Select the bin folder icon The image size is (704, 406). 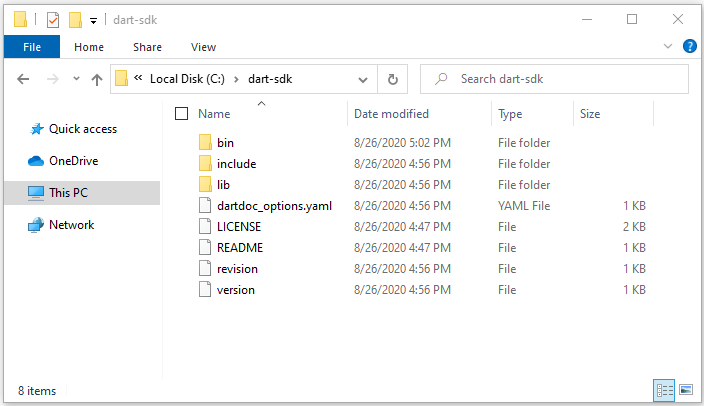[205, 143]
